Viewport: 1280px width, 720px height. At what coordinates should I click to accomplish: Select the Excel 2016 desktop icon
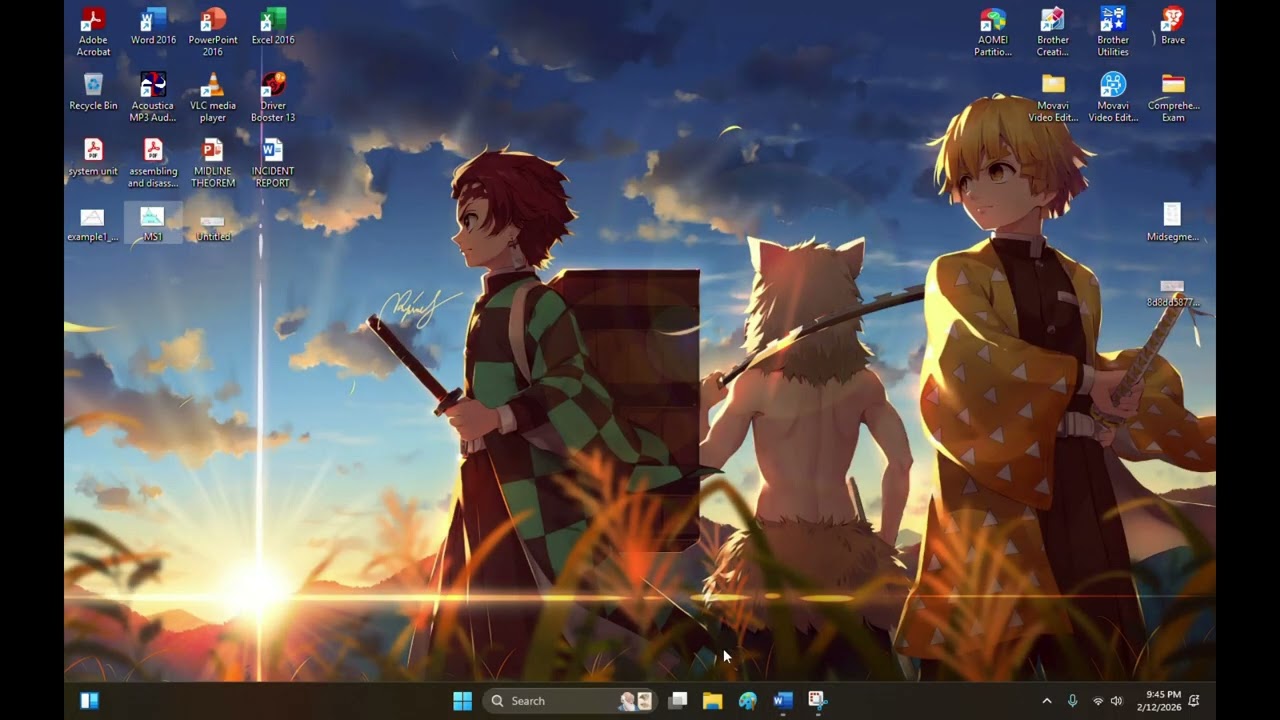click(x=273, y=27)
